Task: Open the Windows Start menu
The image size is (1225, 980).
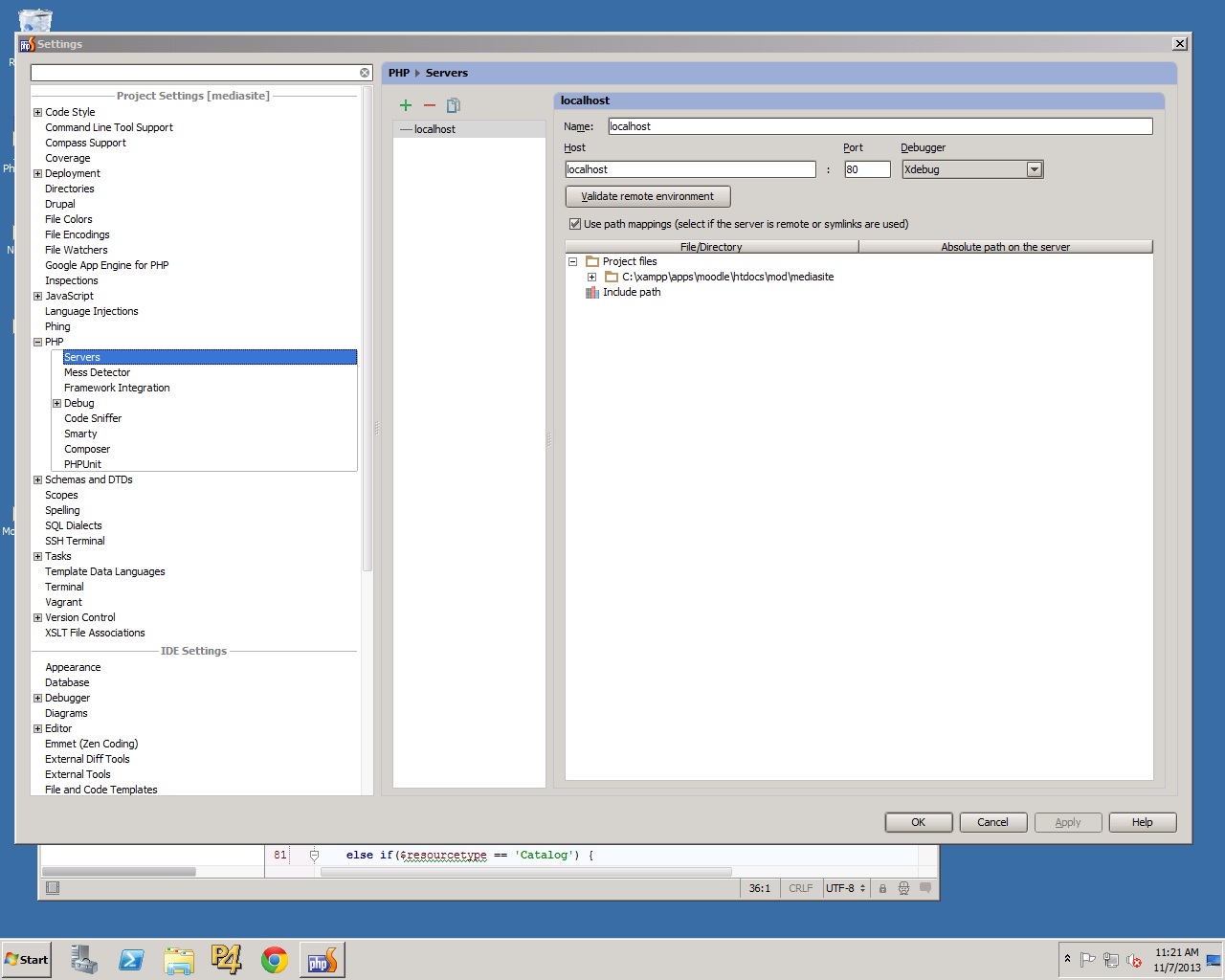Action: tap(27, 959)
